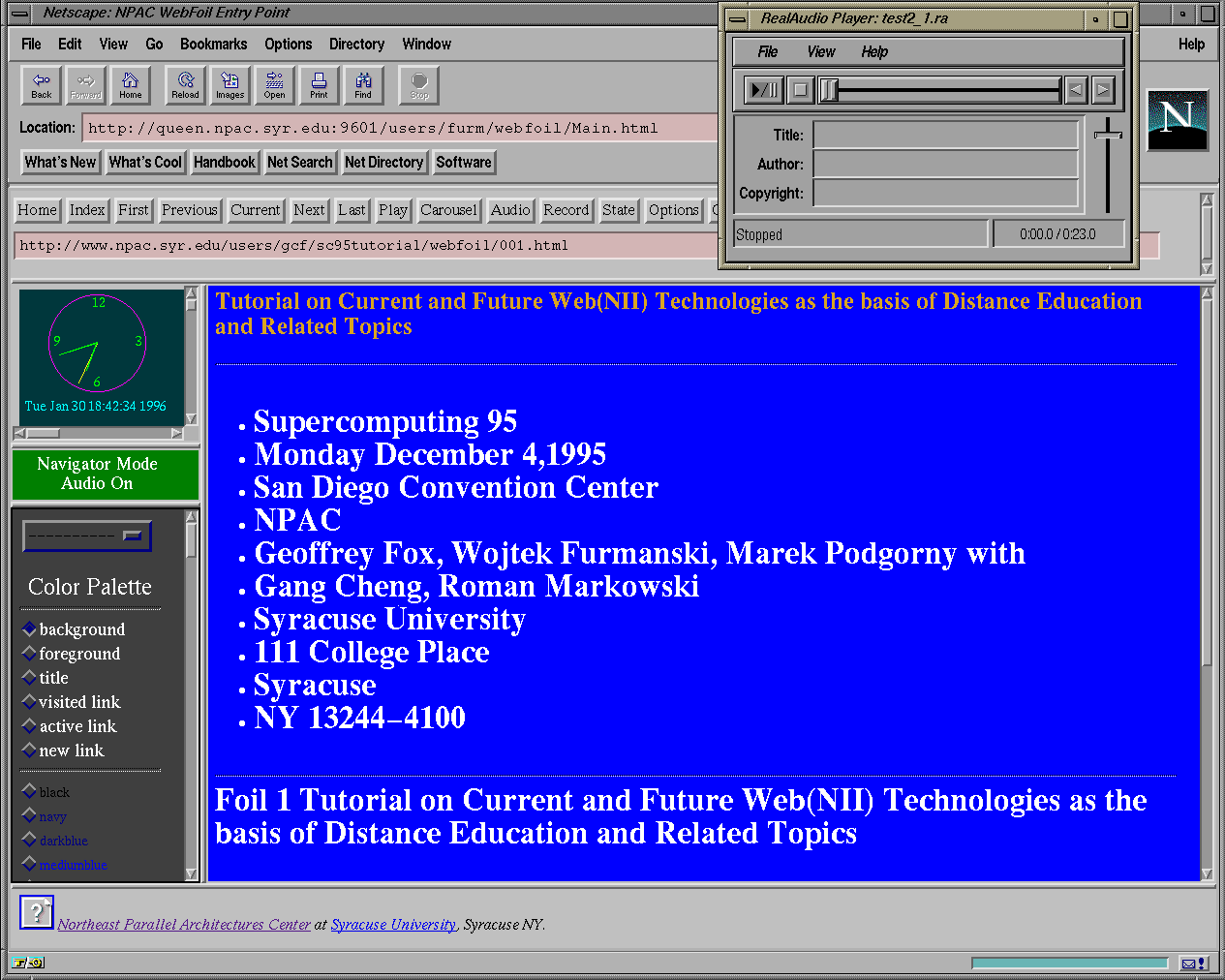Select the background palette radio

[x=29, y=628]
